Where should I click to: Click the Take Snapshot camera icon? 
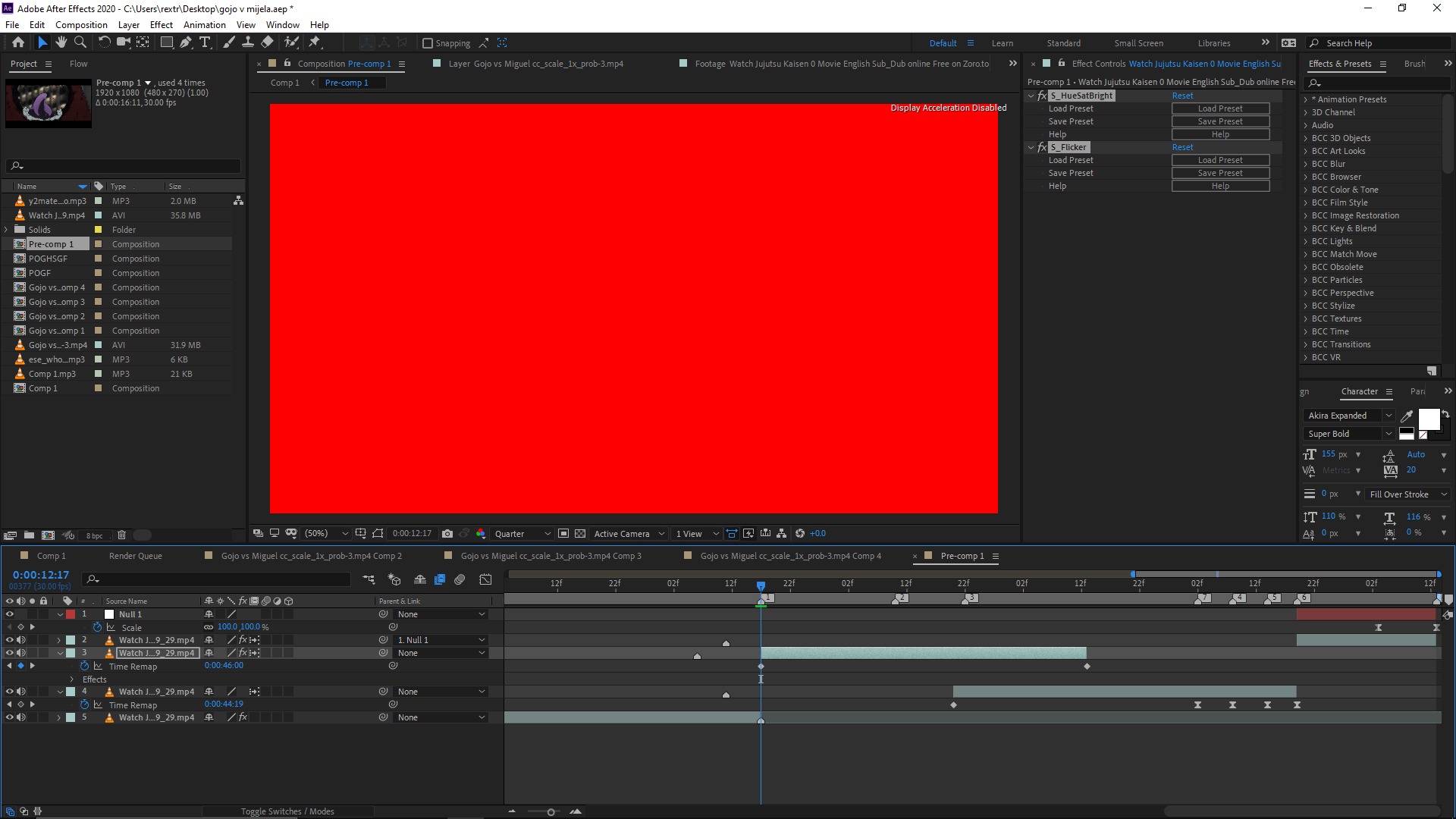[447, 533]
